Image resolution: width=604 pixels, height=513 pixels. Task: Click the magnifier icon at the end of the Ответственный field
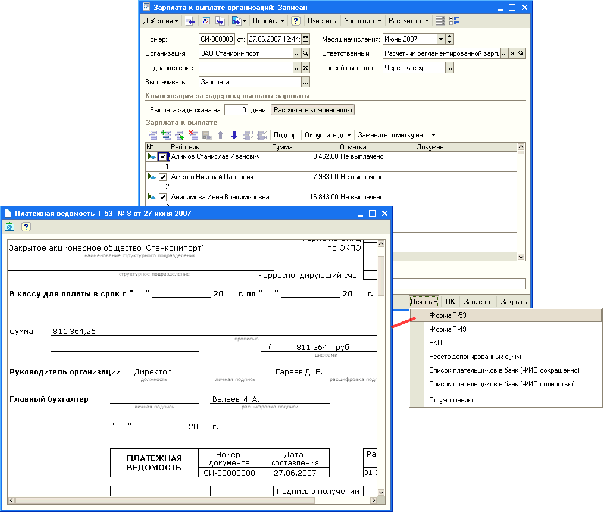point(521,54)
